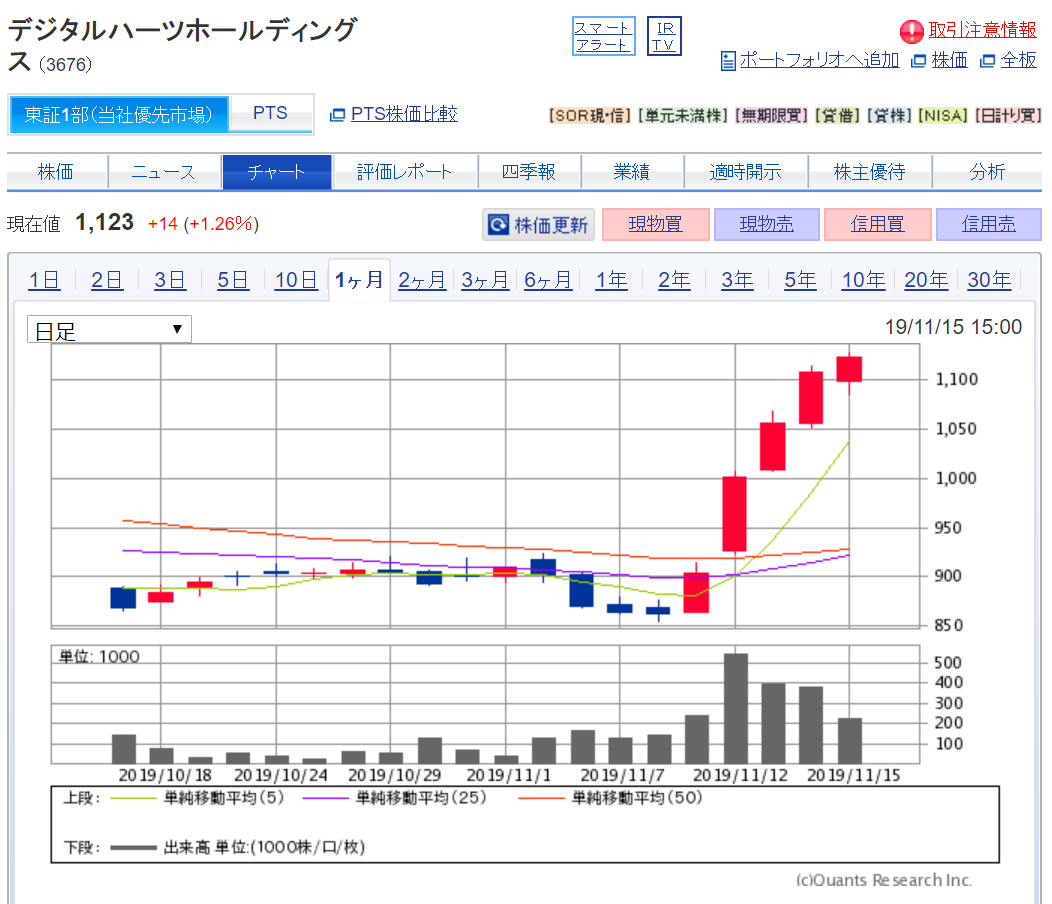Open the 日足 chart interval dropdown
Image resolution: width=1052 pixels, height=904 pixels.
click(x=109, y=330)
